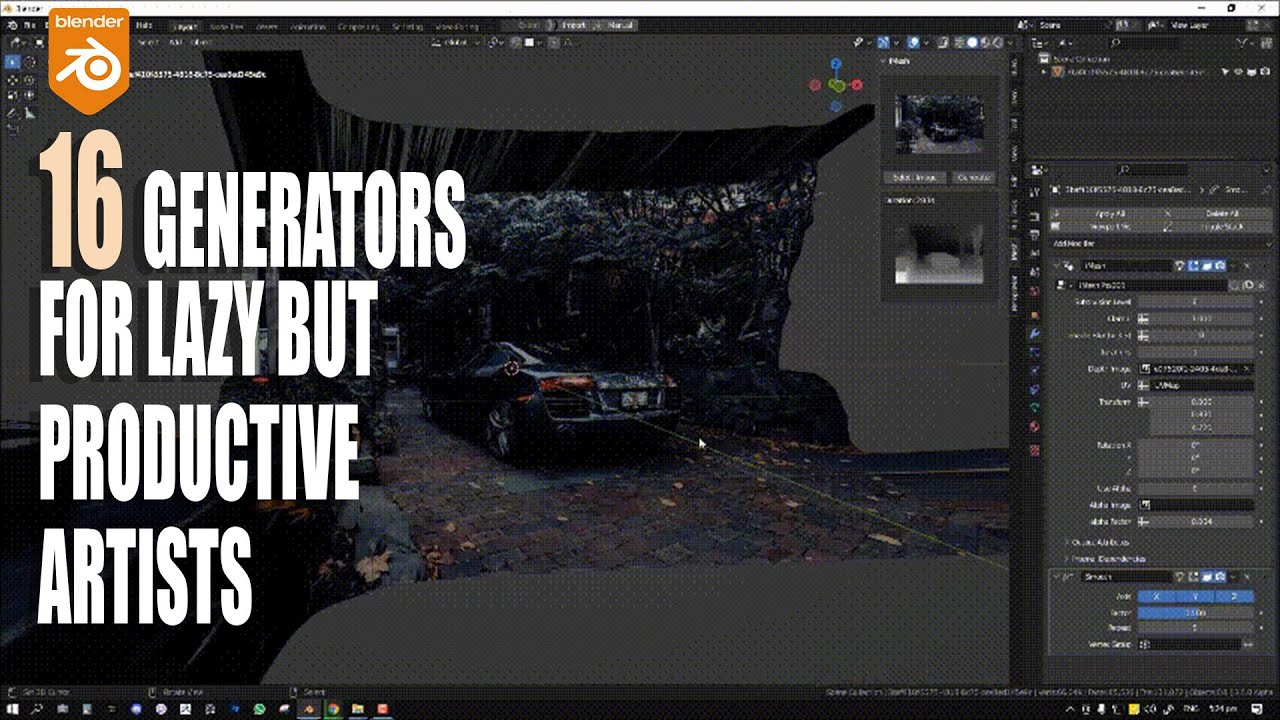
Task: Click the Generate button in sidebar
Action: click(973, 177)
